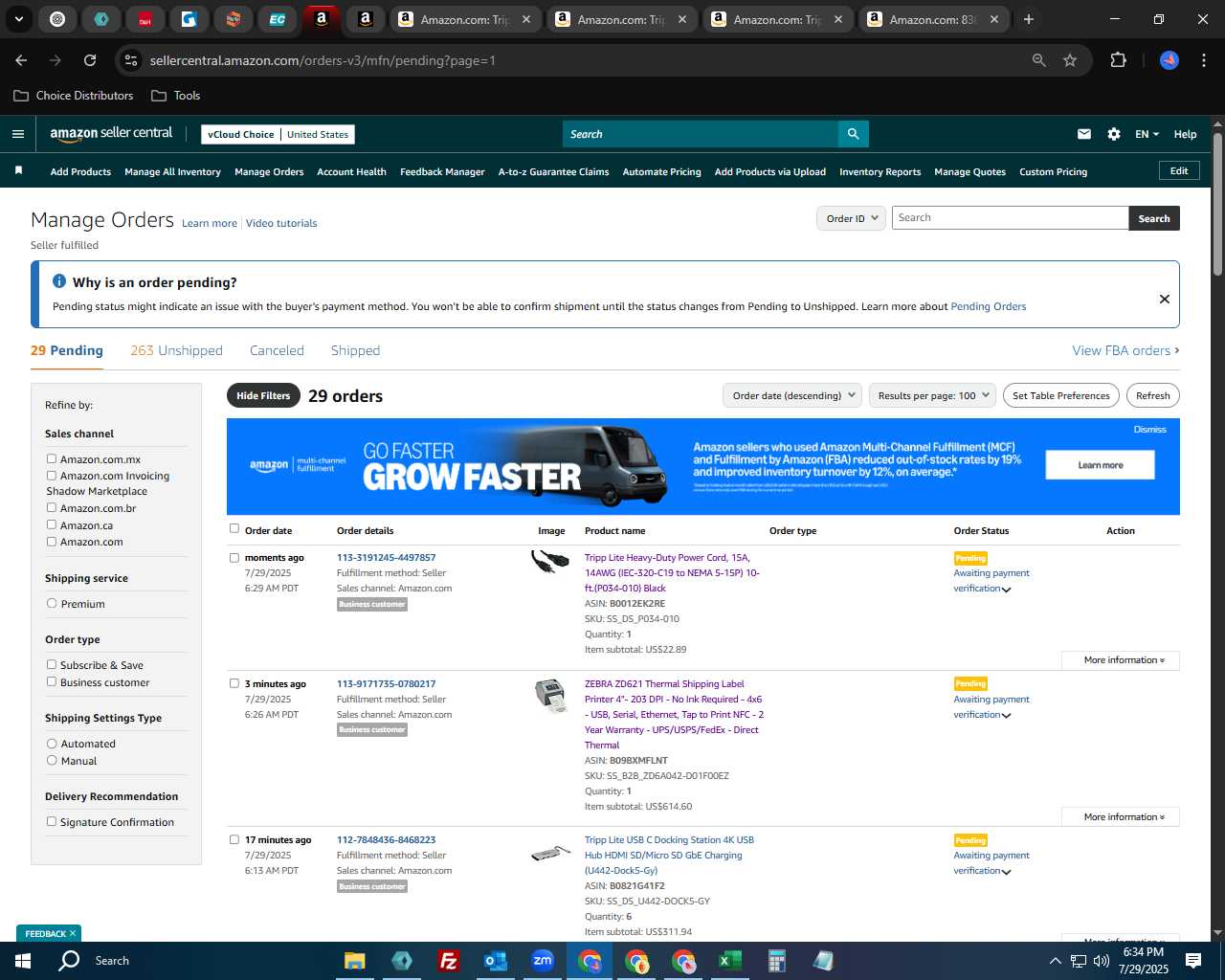Open Manage All Inventory in the nav bar
This screenshot has height=980, width=1225.
(172, 172)
